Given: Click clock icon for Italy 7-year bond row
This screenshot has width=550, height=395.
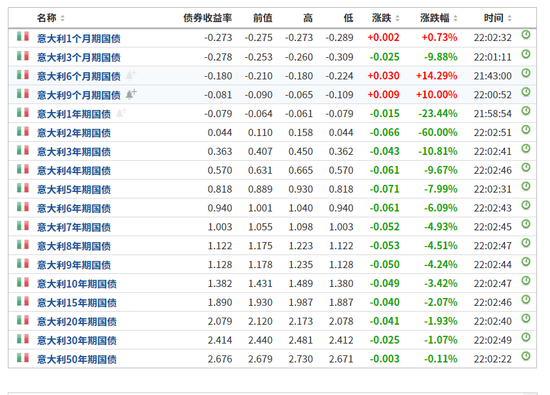Looking at the screenshot, I should pos(525,224).
